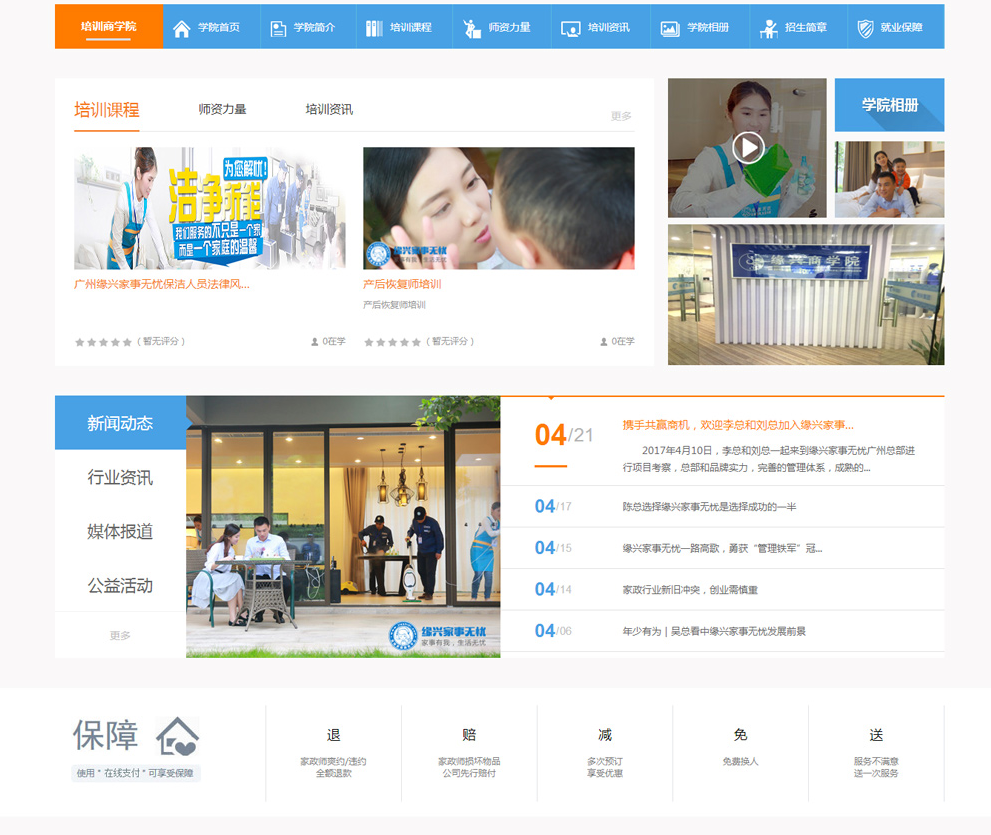Select 行业资讯 in the news sidebar
The image size is (991, 835).
[x=120, y=478]
